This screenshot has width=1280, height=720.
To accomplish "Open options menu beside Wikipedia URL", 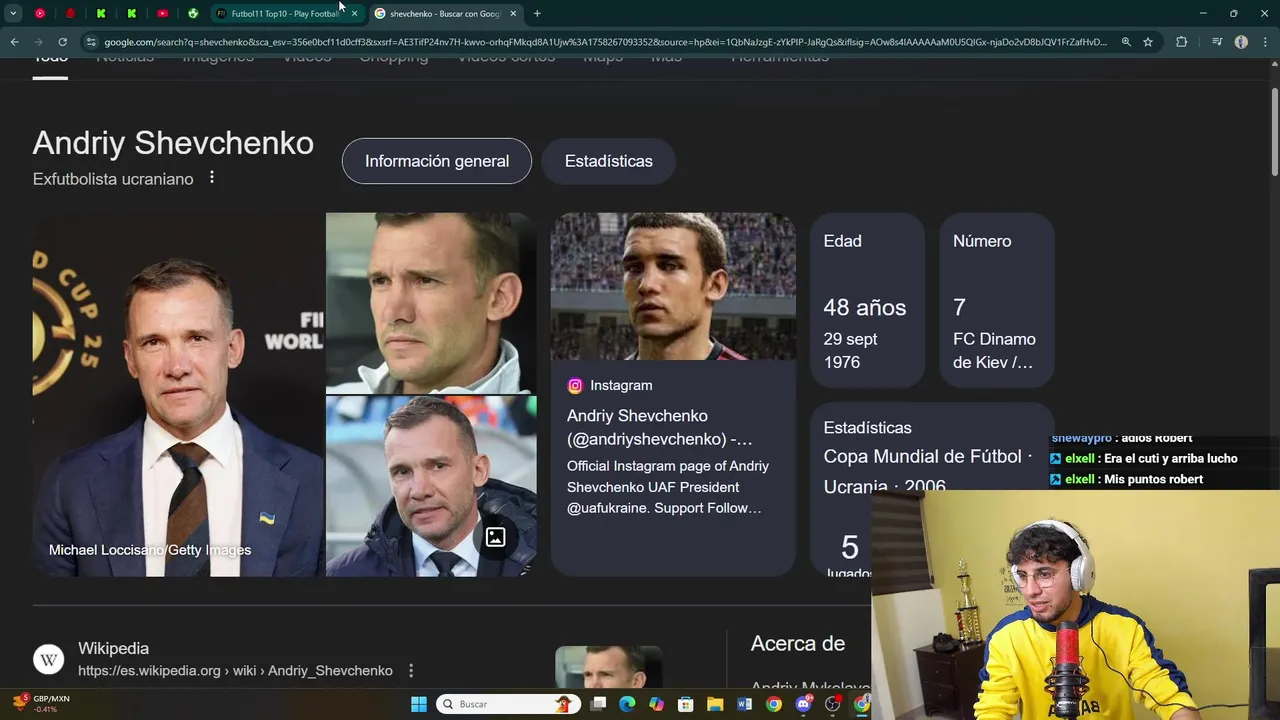I will (410, 671).
